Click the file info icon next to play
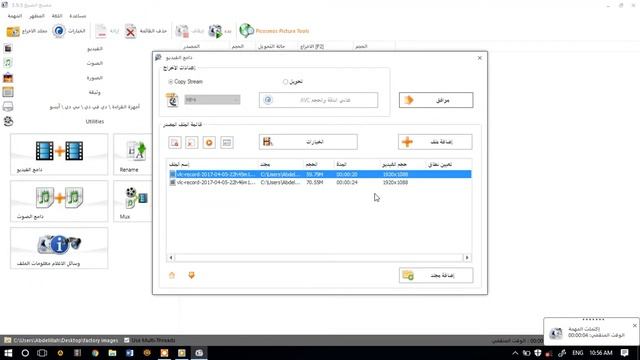This screenshot has height=360, width=640. pyautogui.click(x=227, y=142)
